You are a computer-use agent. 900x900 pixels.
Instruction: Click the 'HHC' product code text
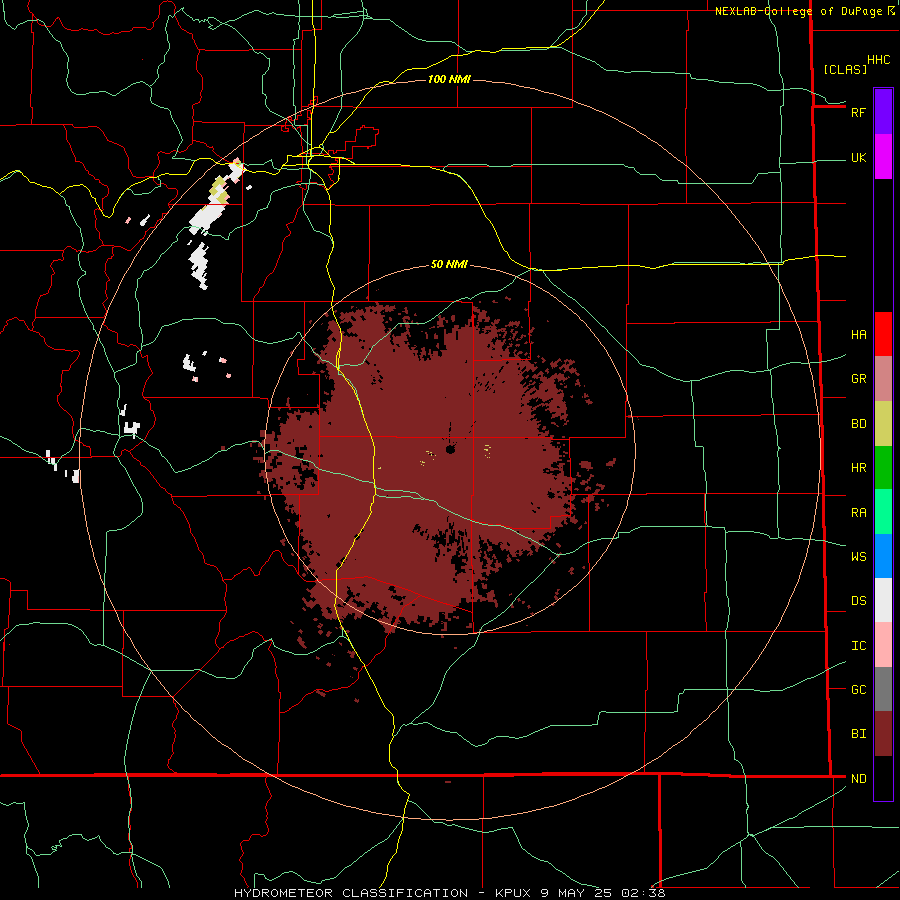[x=878, y=60]
